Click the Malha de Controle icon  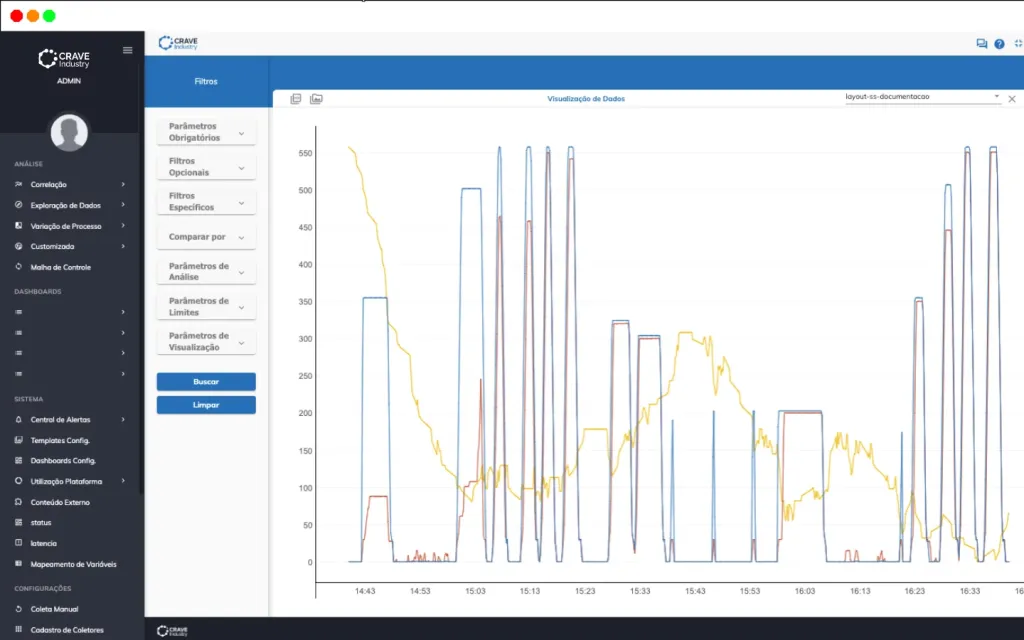(19, 267)
